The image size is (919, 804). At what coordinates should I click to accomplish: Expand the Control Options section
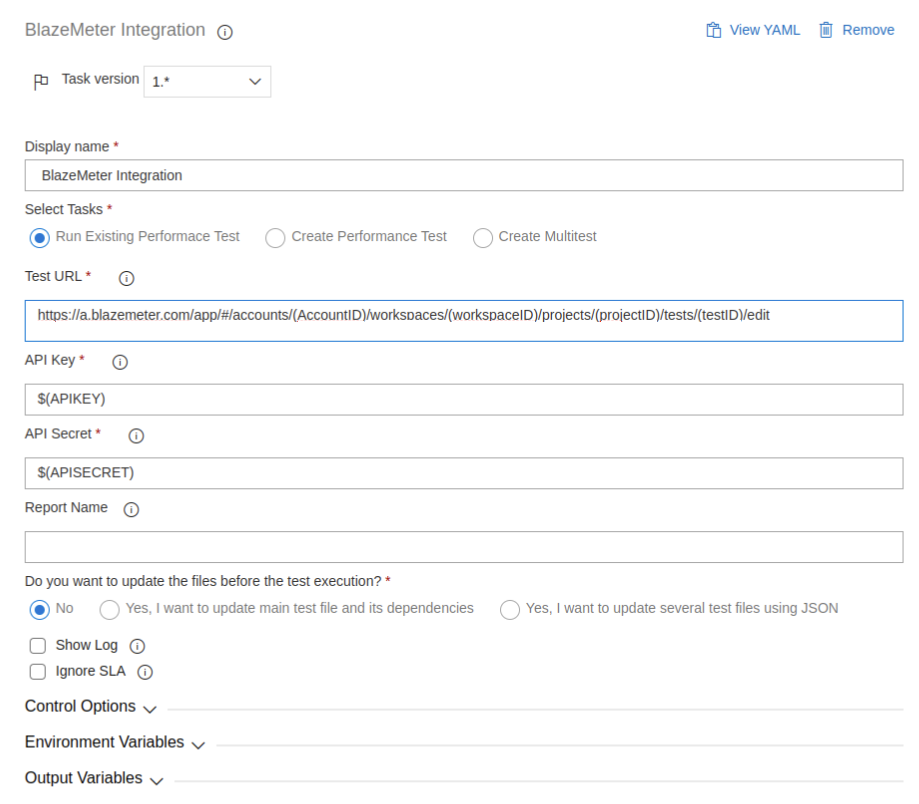91,707
